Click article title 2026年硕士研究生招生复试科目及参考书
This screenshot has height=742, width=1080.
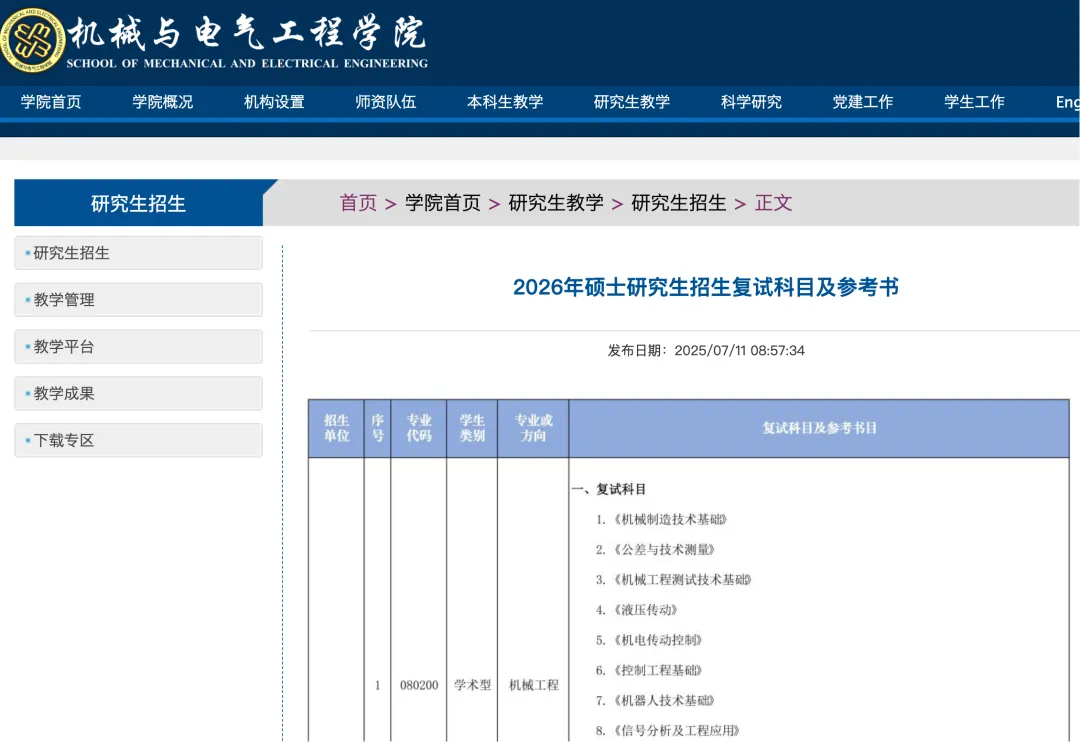click(706, 287)
